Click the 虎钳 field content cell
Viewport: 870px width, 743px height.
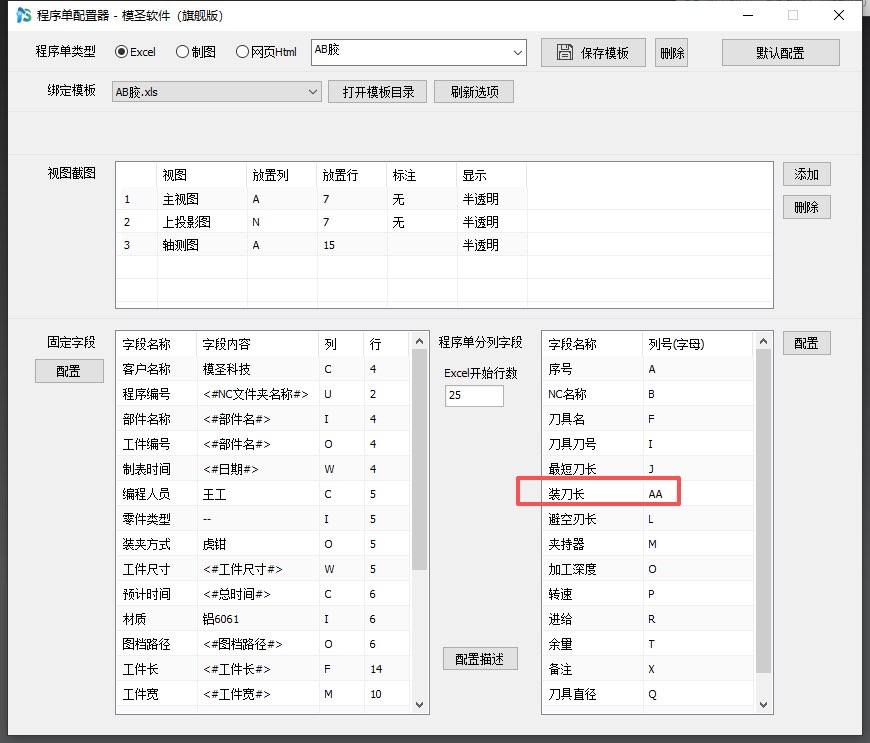[258, 544]
